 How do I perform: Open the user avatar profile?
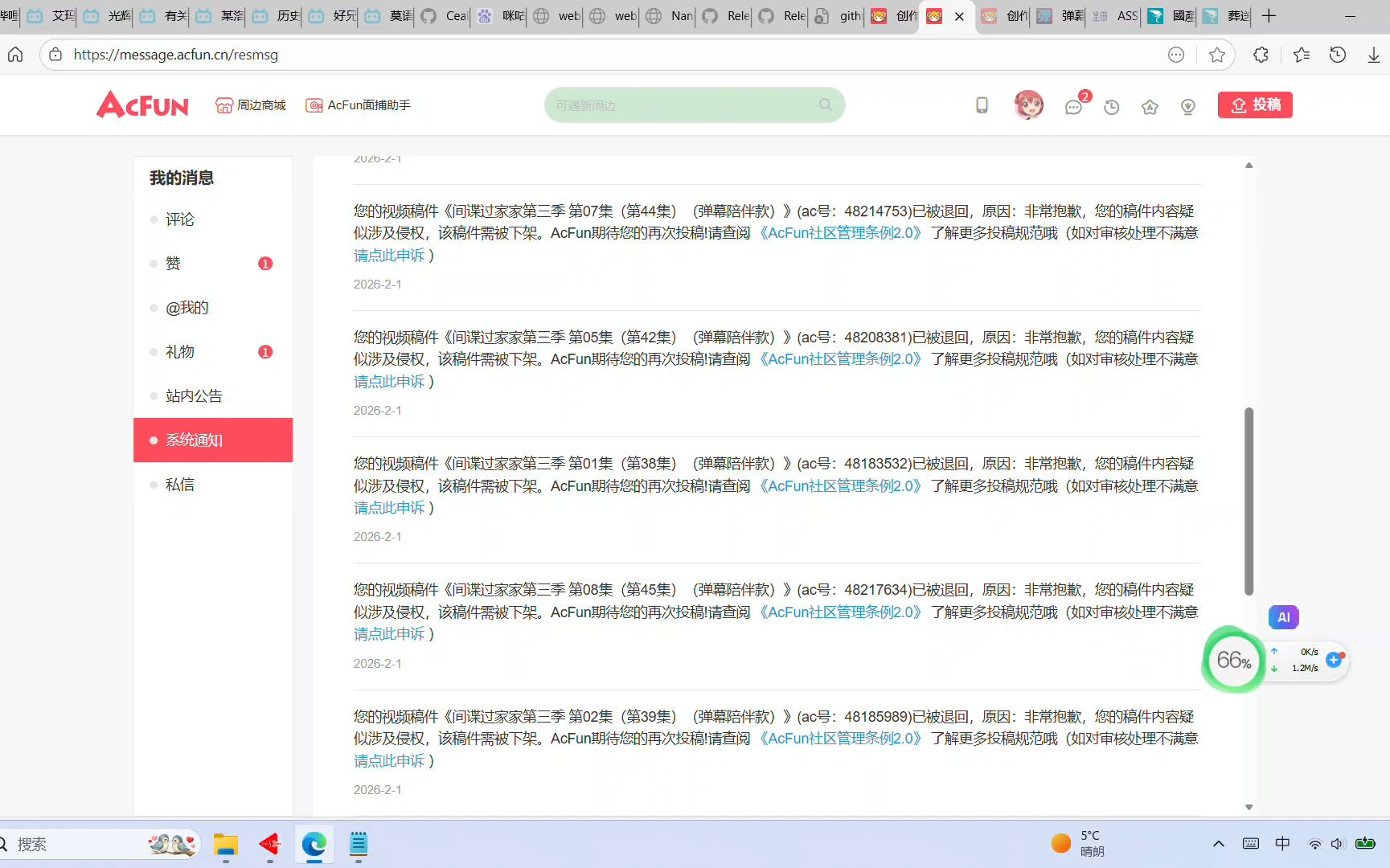point(1028,105)
